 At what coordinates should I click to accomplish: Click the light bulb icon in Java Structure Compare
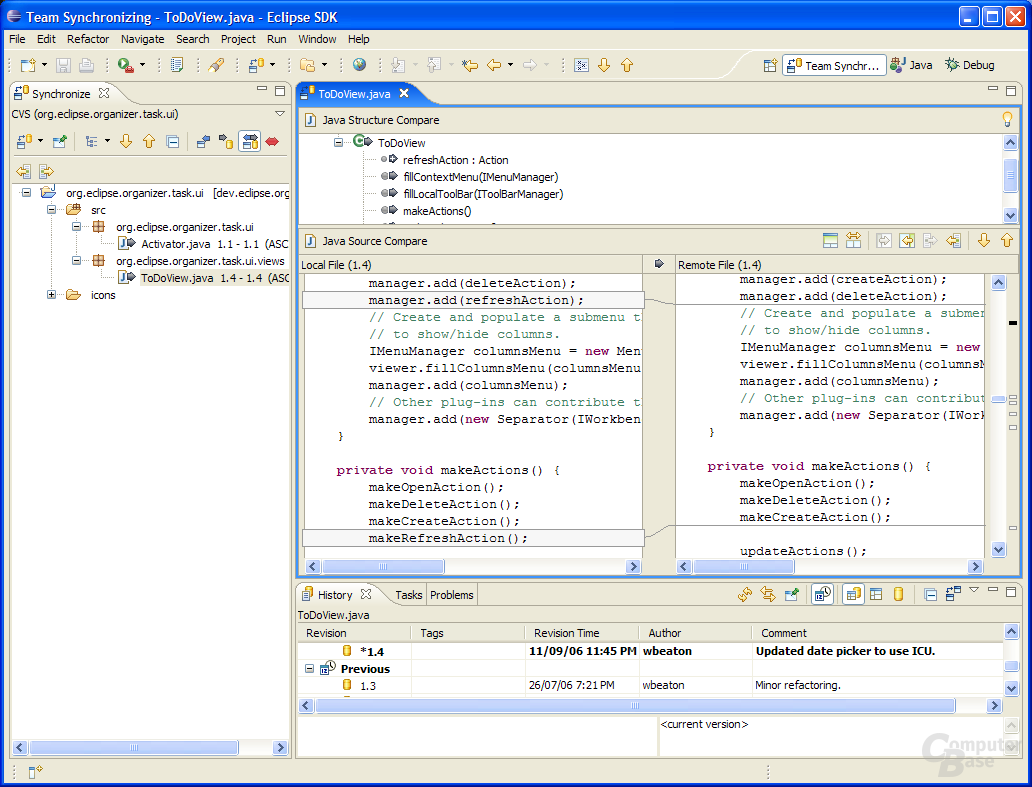(1007, 119)
